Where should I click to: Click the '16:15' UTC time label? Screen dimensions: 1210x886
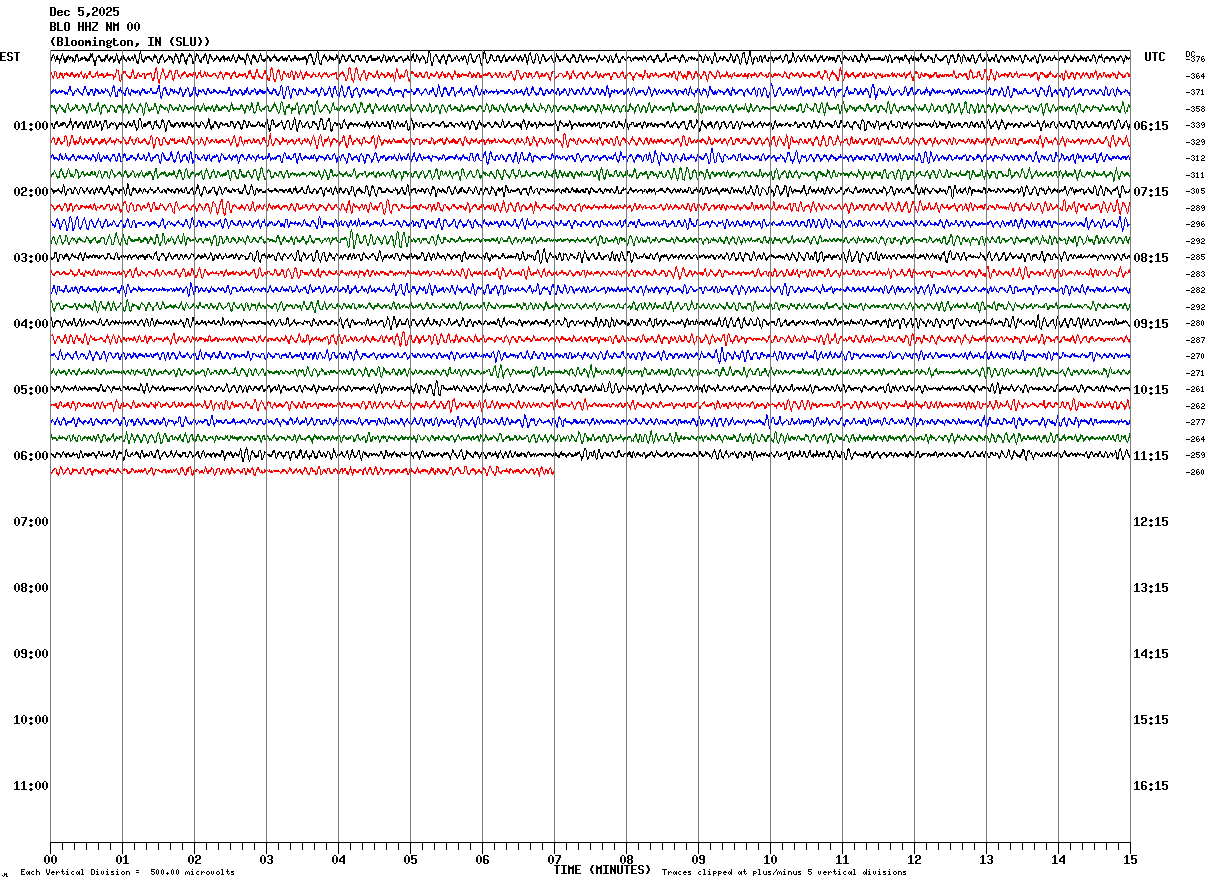pyautogui.click(x=1151, y=786)
